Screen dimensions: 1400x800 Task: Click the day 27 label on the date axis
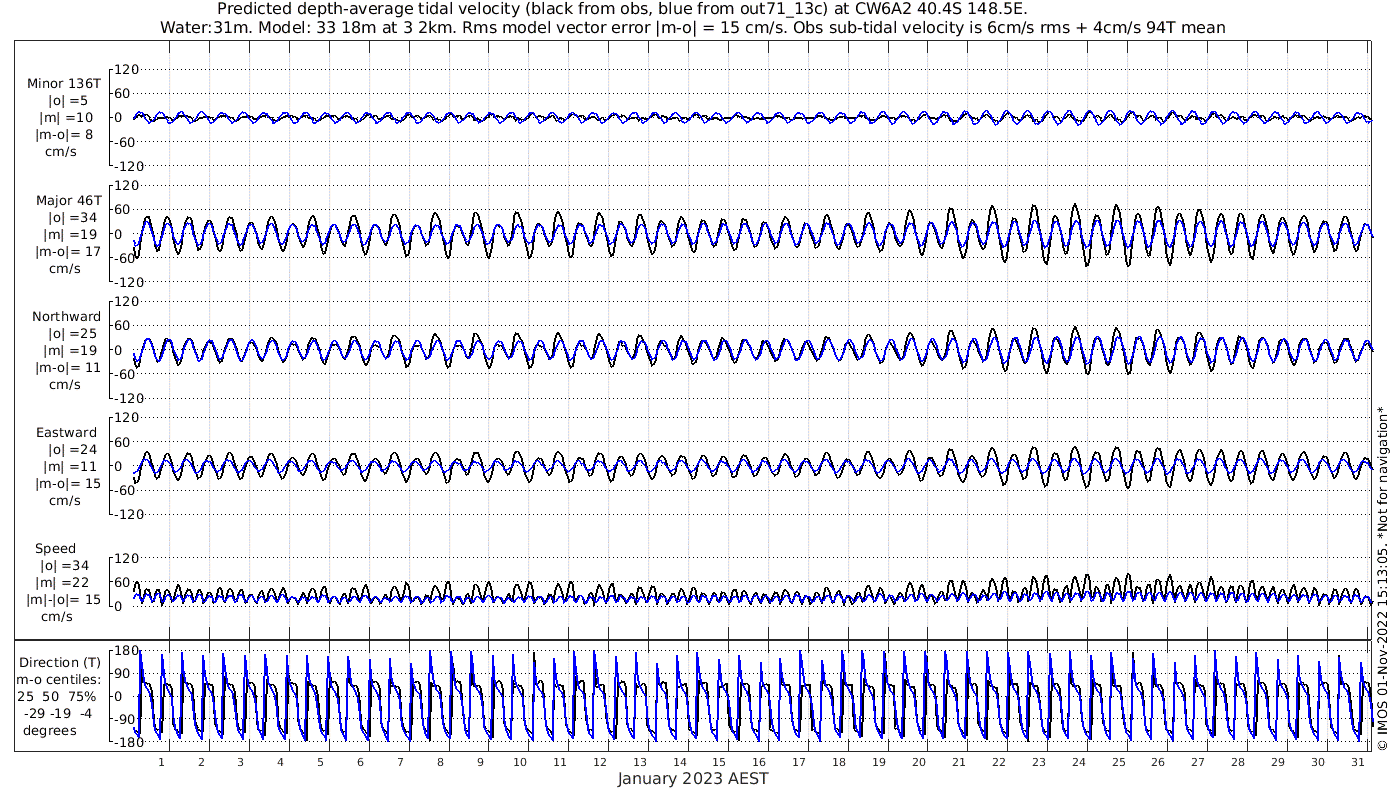(x=1198, y=761)
